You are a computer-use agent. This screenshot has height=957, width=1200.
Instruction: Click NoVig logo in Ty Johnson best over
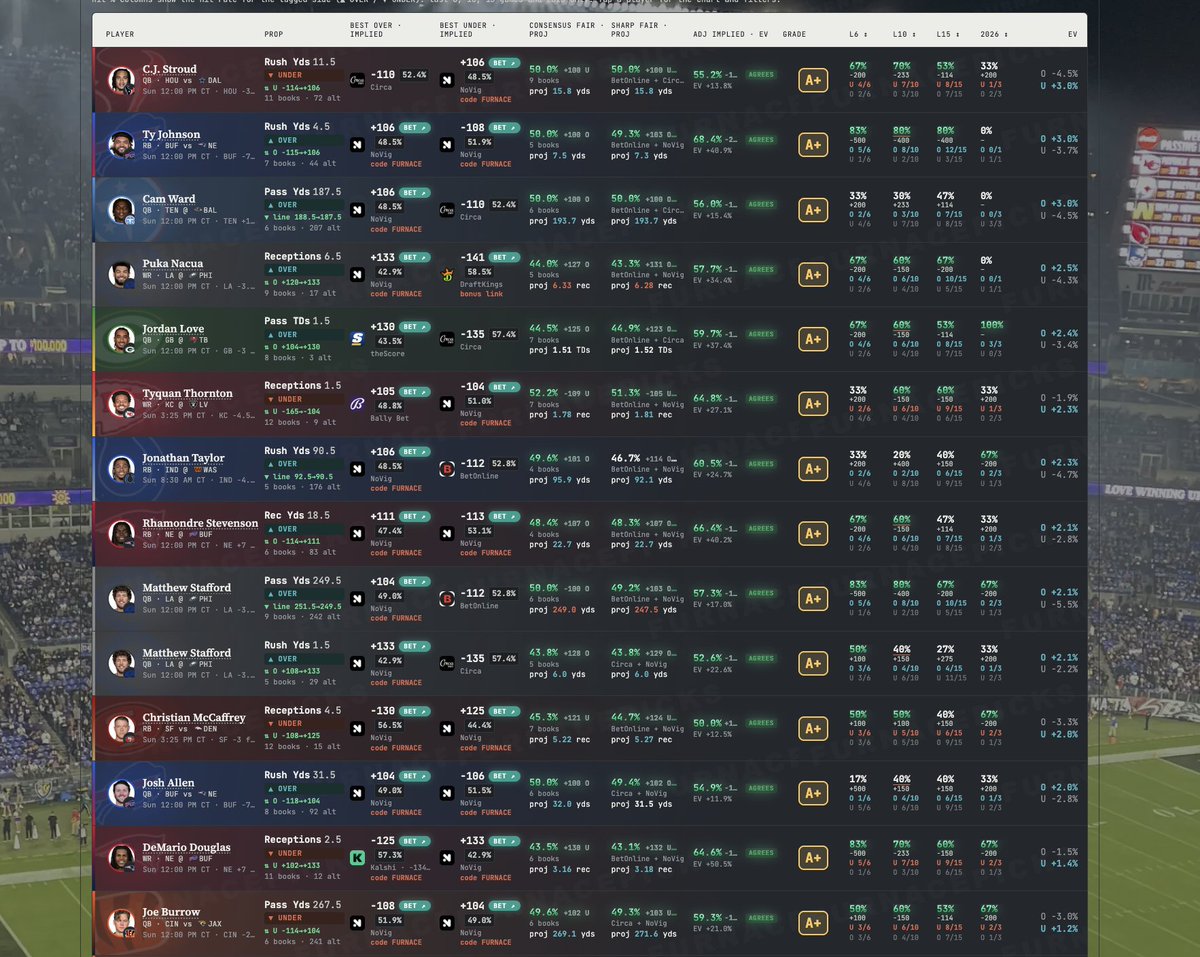[x=357, y=145]
